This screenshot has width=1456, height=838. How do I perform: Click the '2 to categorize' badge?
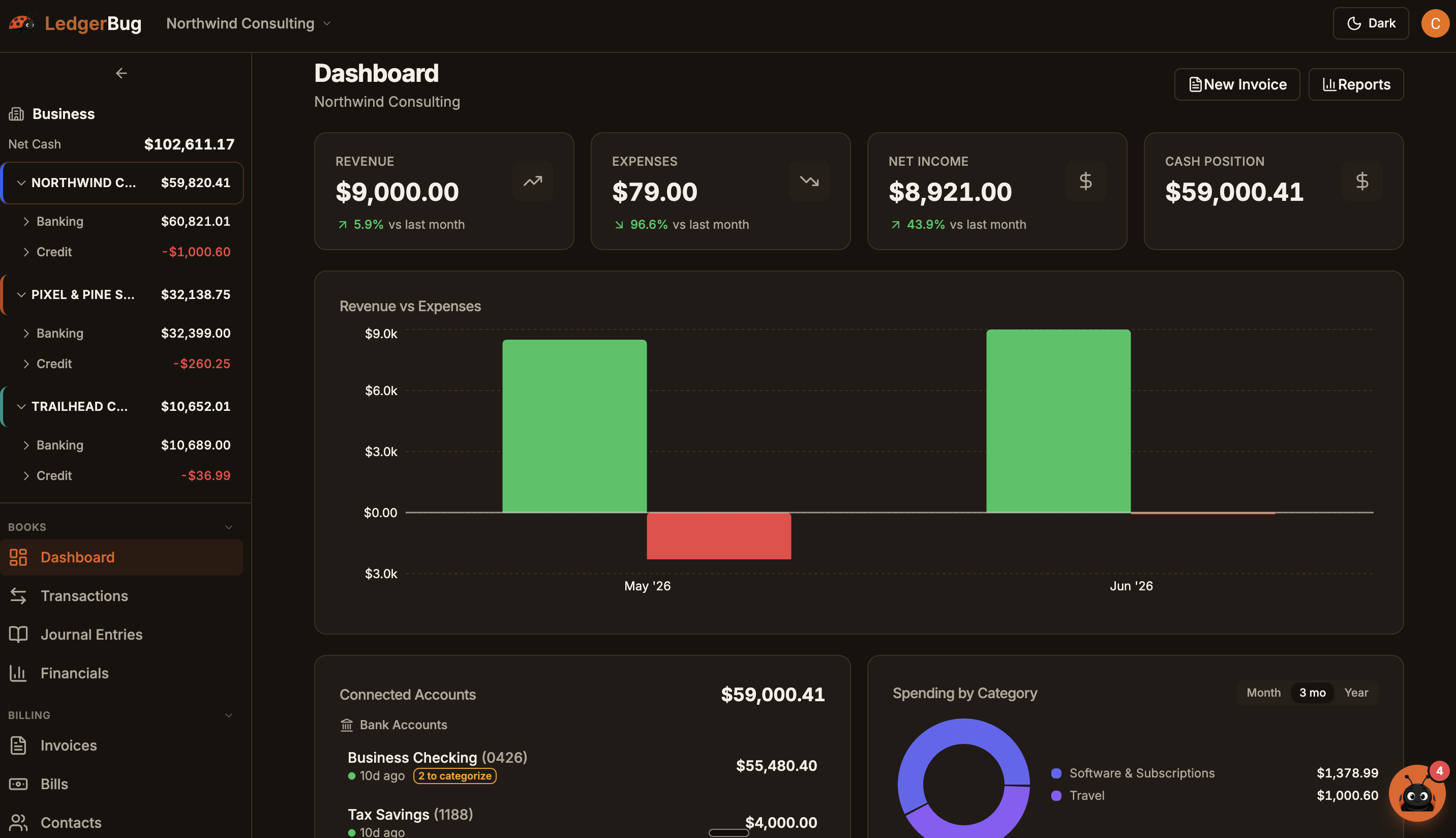tap(454, 776)
